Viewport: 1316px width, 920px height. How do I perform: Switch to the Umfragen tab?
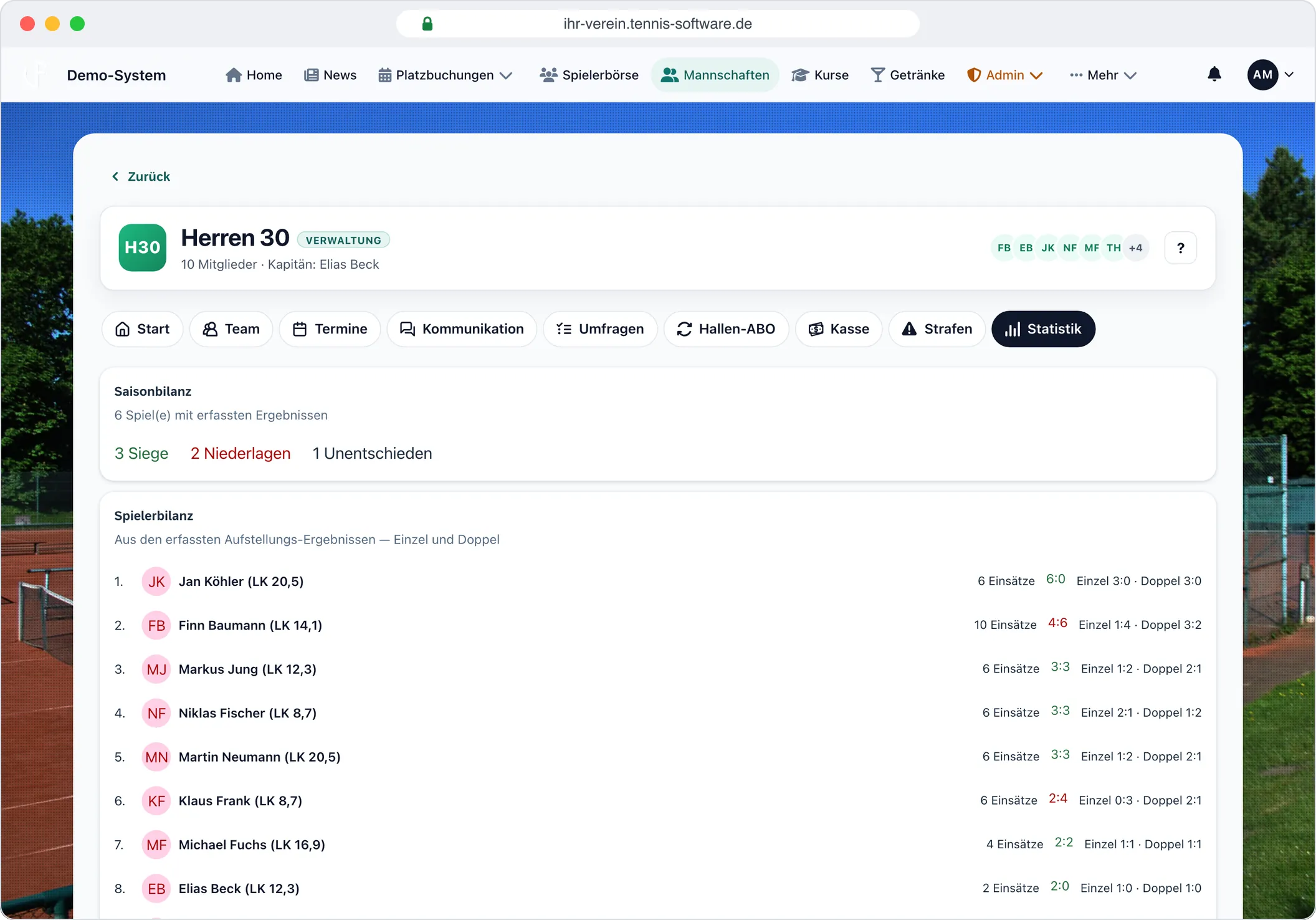click(x=600, y=329)
